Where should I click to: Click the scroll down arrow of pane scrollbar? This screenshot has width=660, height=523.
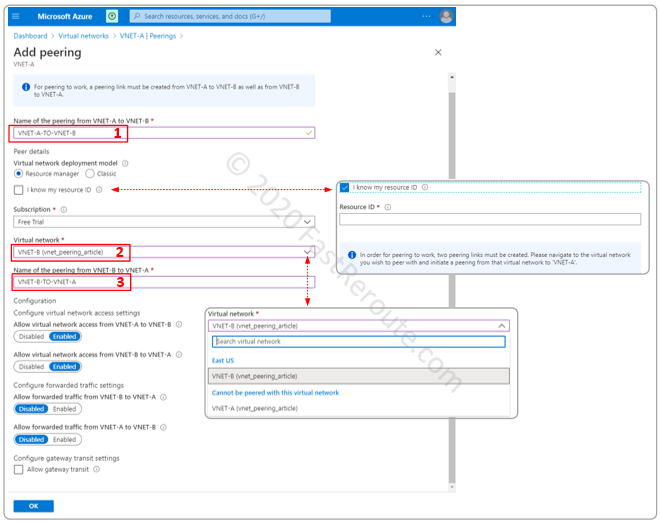click(x=452, y=487)
